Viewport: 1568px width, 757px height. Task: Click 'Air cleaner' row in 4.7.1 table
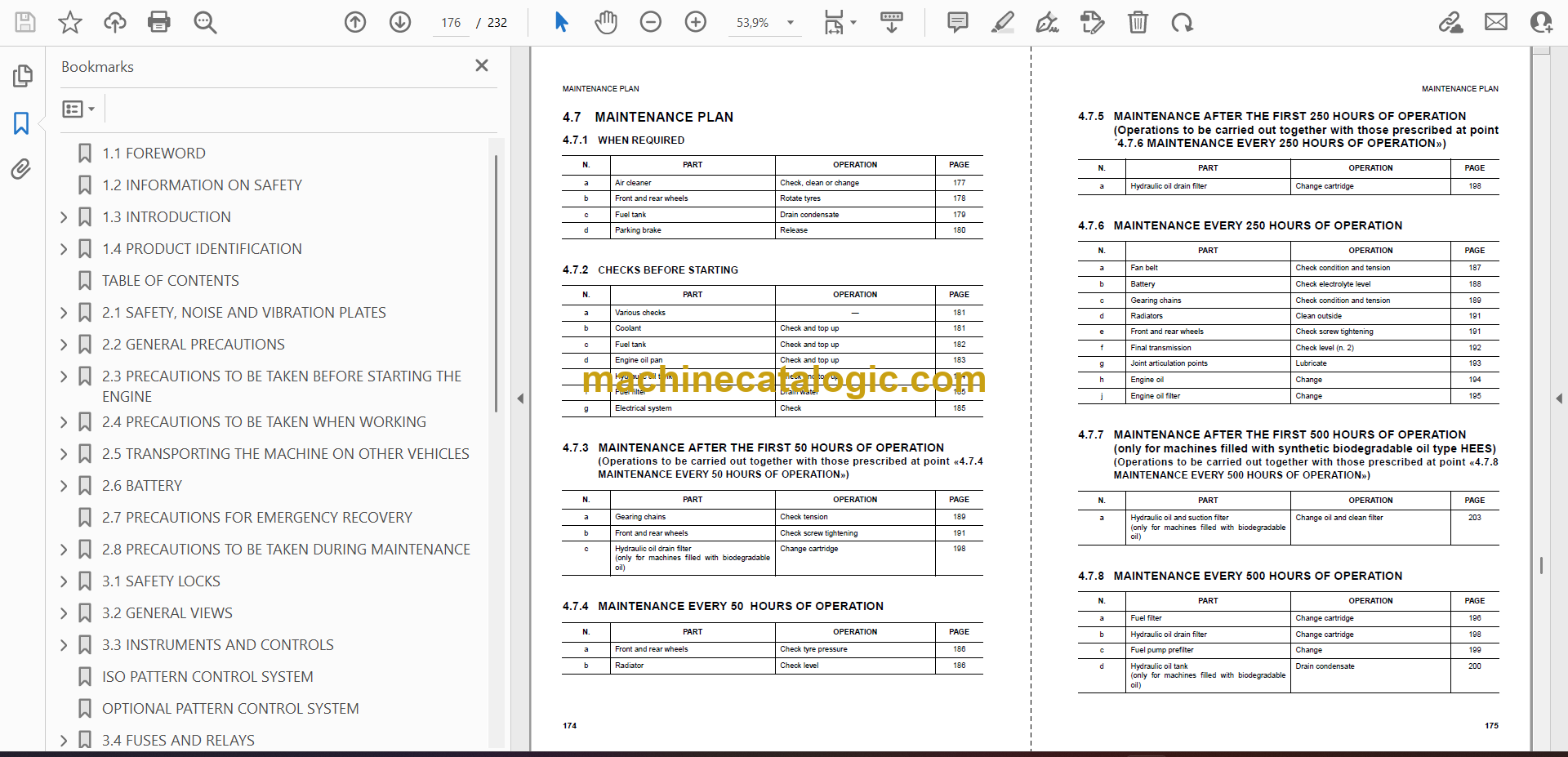[x=773, y=183]
